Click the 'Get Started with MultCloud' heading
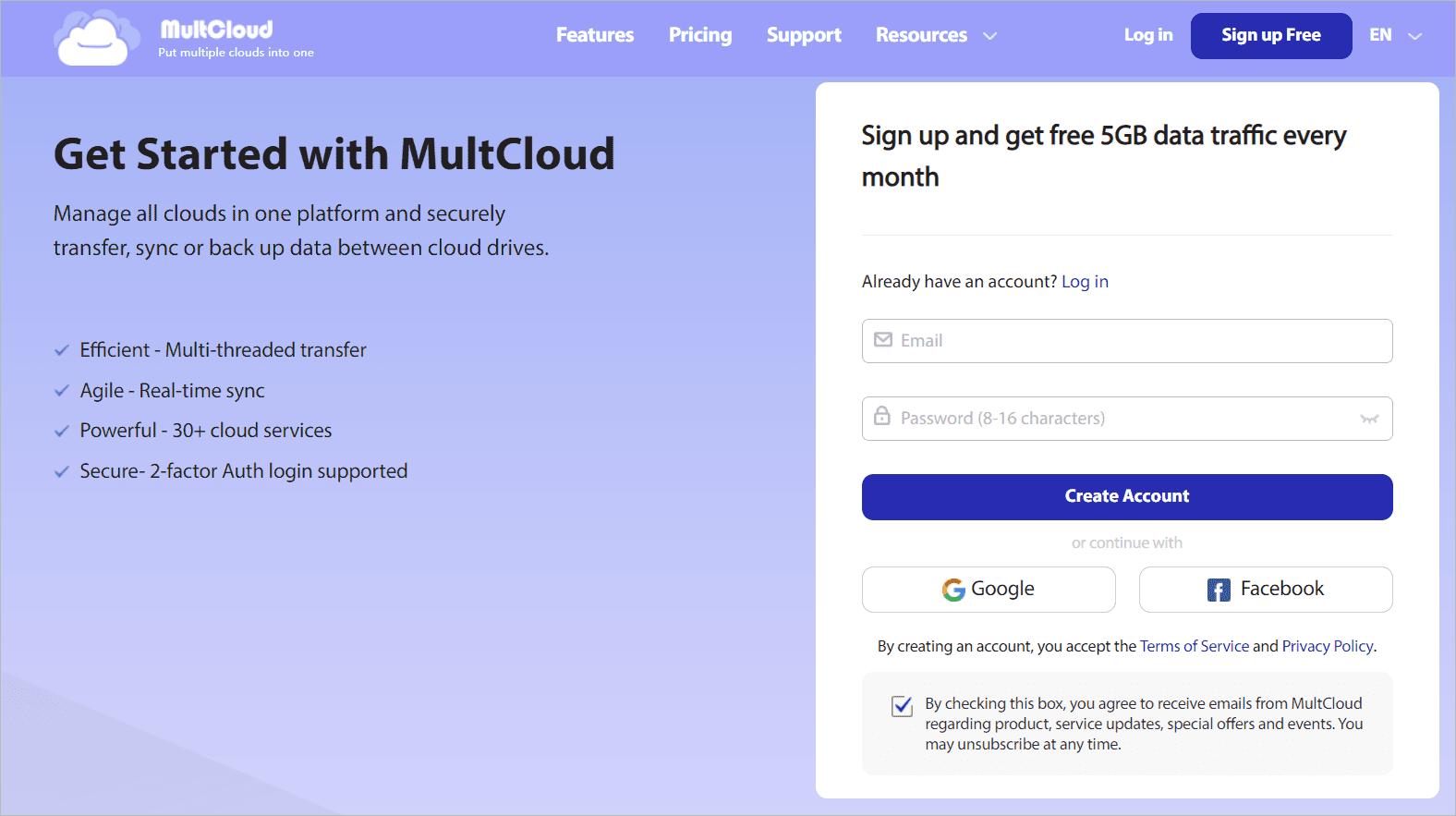 334,153
